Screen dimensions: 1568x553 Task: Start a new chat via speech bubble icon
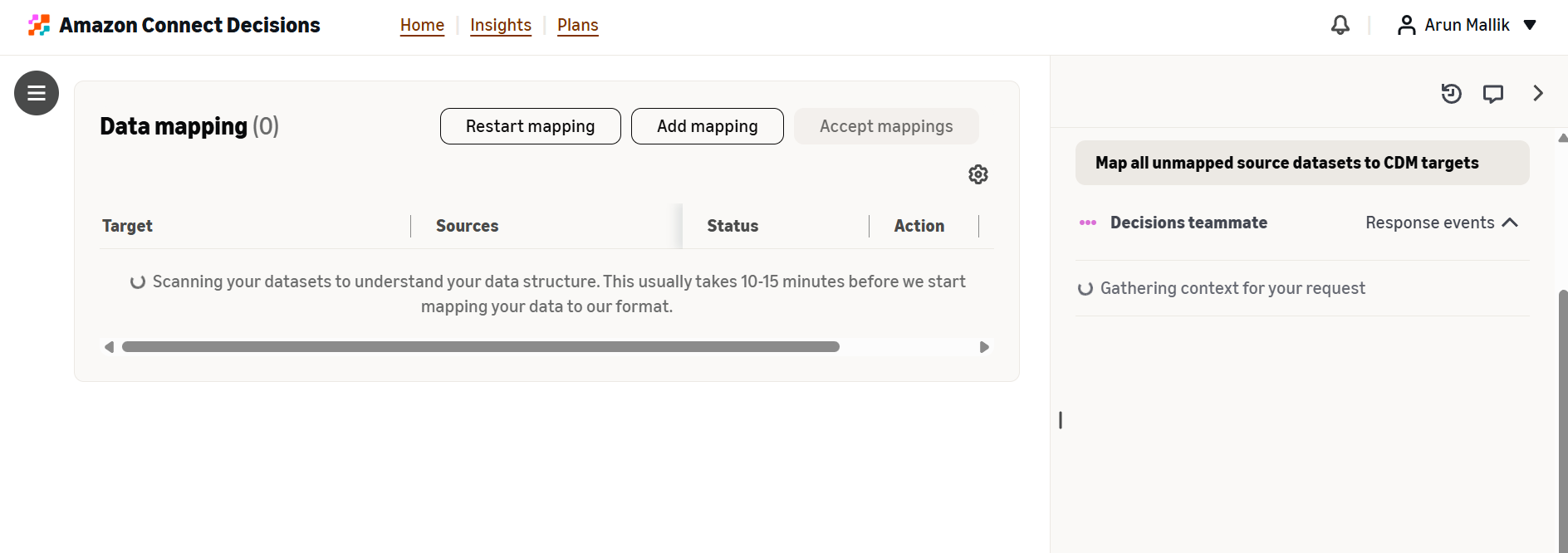[x=1493, y=94]
